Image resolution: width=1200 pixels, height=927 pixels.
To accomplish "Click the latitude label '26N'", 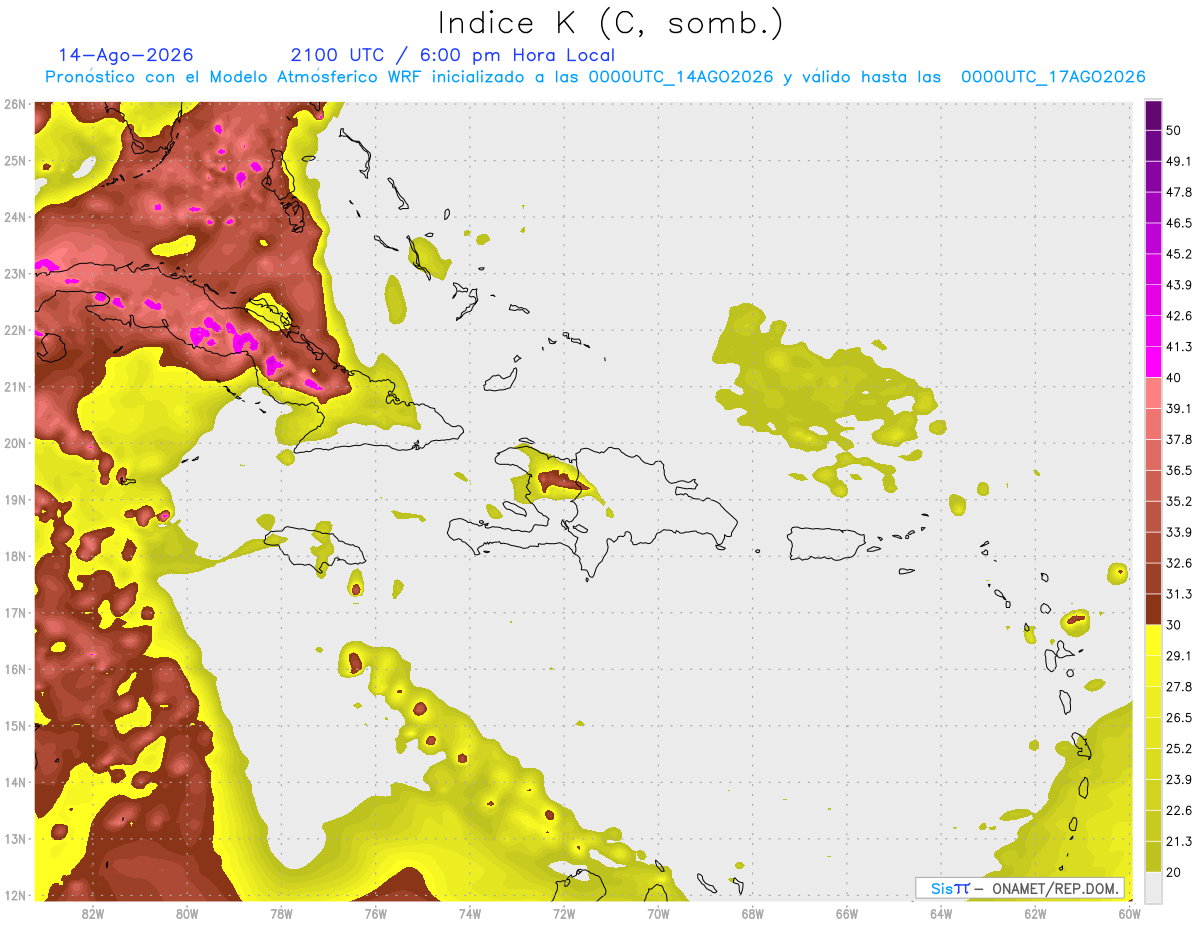I will point(15,104).
